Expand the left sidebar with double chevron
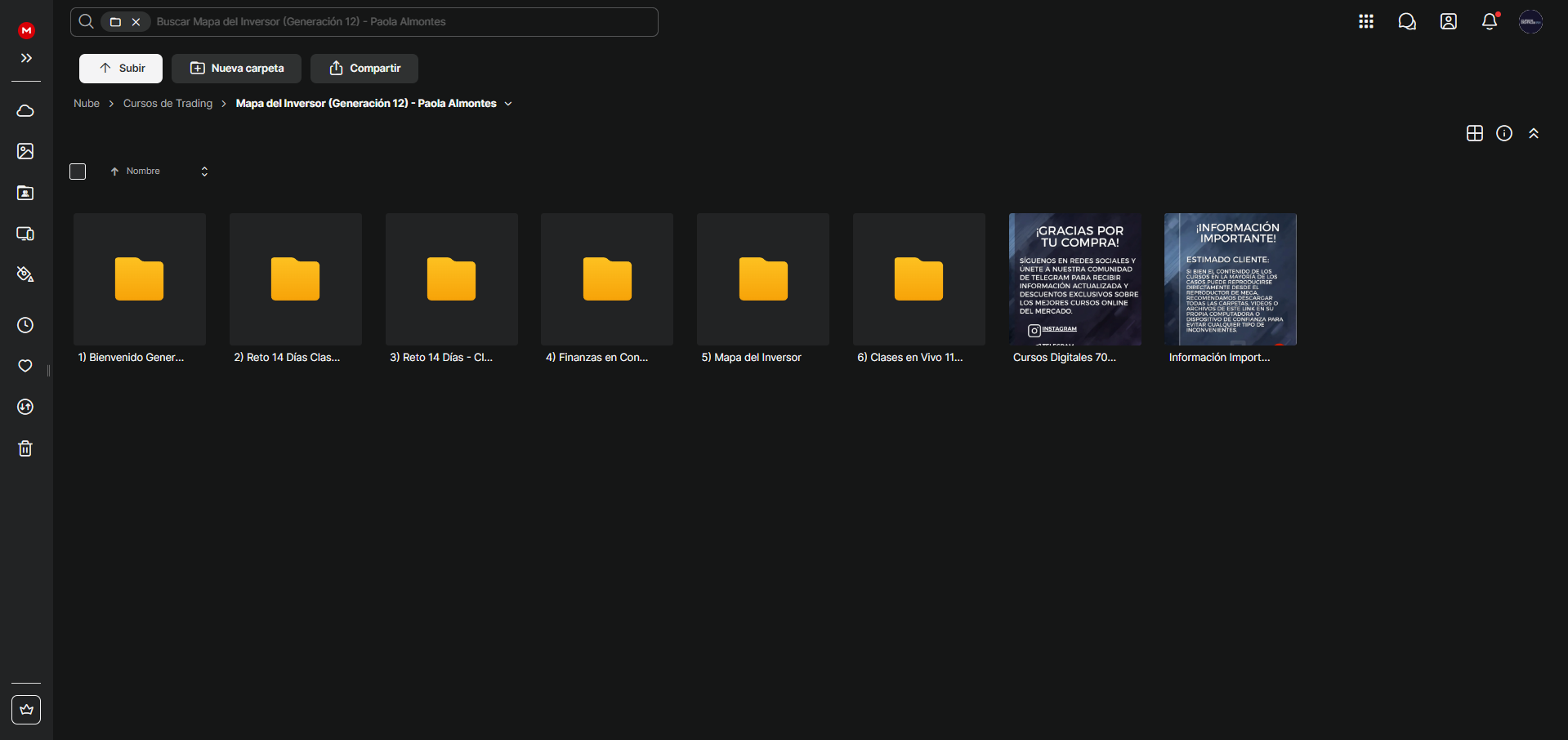1568x740 pixels. point(26,58)
